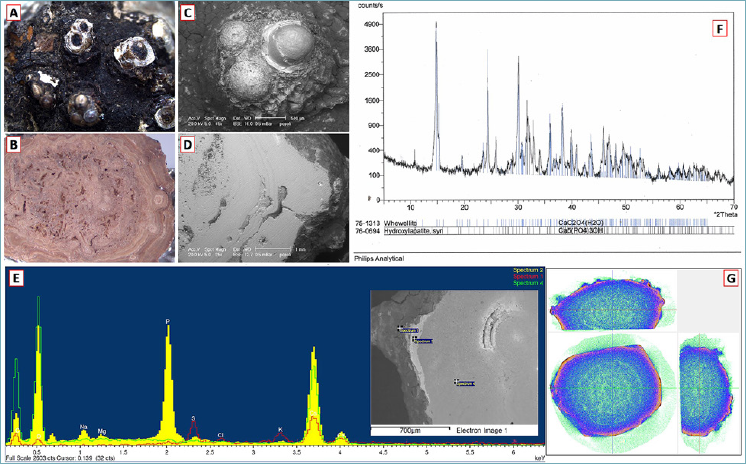This screenshot has width=746, height=464.
Task: Click the K peak label
Action: 280,430
